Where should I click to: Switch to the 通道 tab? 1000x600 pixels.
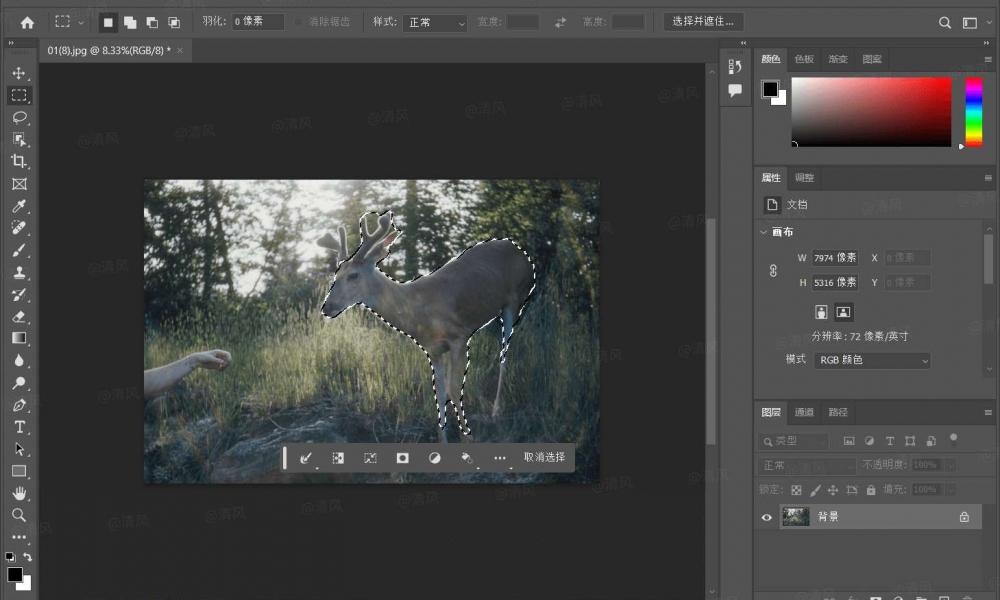[804, 412]
